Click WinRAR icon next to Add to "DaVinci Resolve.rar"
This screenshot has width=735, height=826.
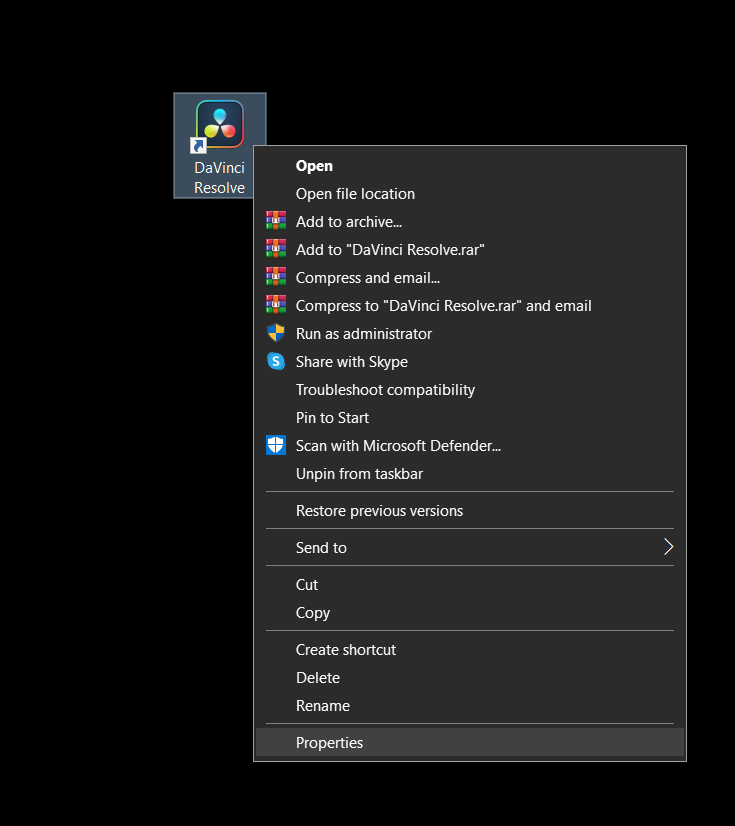pyautogui.click(x=276, y=249)
